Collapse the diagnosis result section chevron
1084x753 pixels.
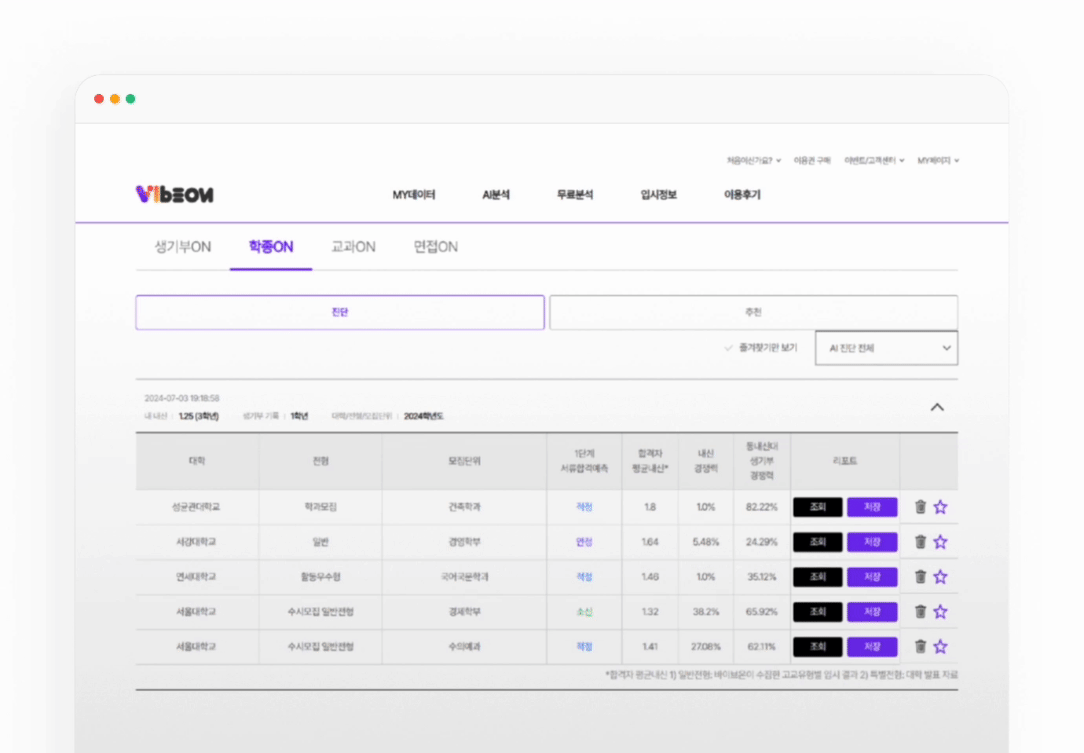937,407
